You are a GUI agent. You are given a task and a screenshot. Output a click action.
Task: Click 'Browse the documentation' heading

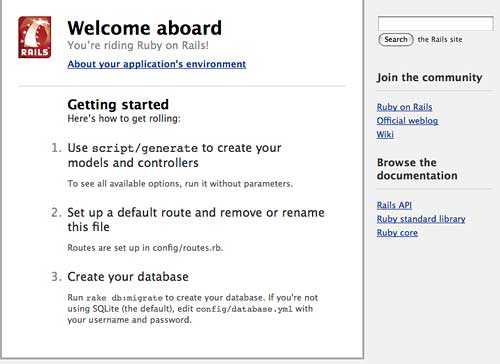(x=417, y=169)
